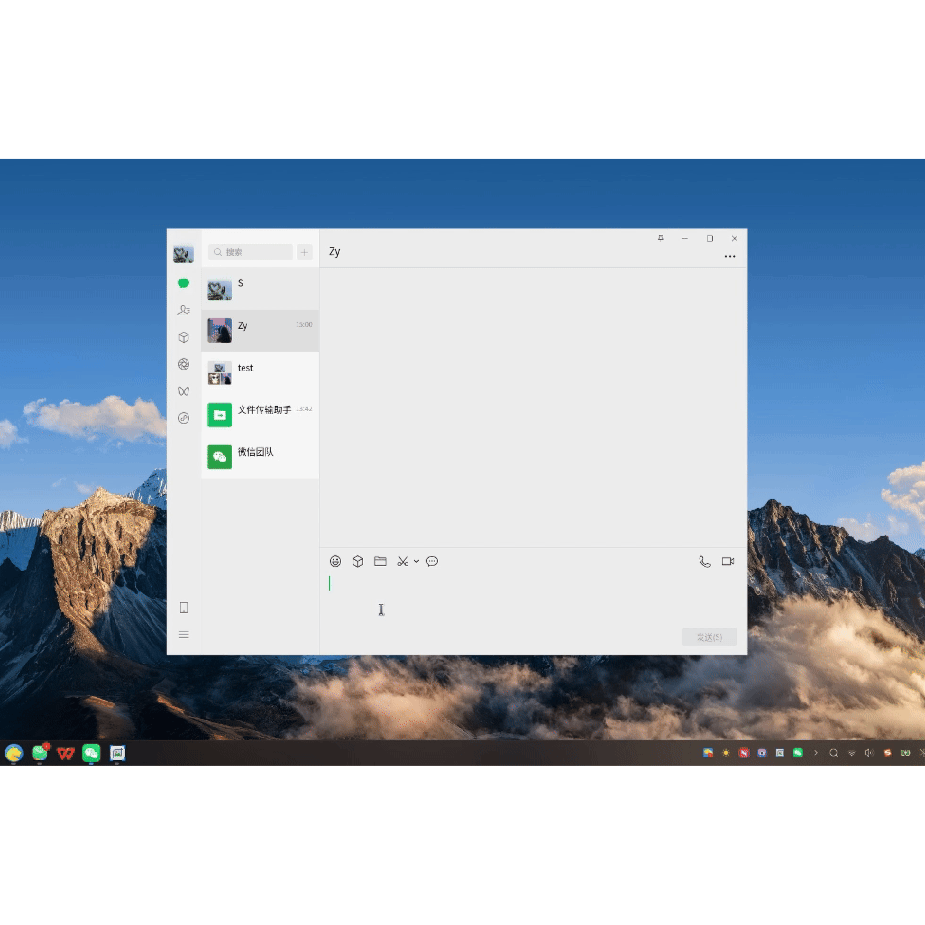Open the three-dot chat info menu

[730, 257]
